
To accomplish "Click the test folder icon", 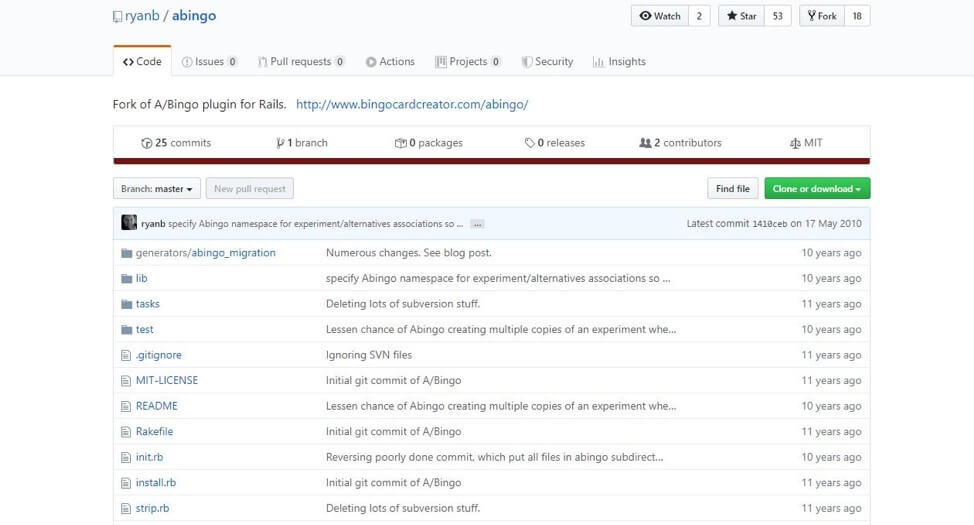I will 127,329.
